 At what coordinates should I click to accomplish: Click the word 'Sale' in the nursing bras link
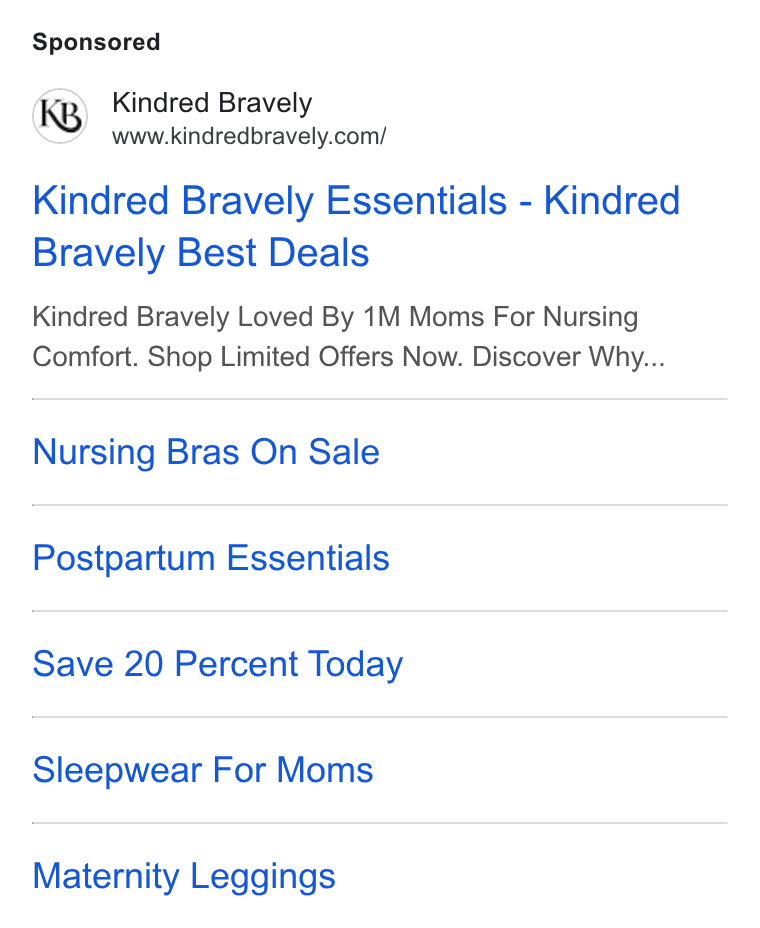tap(344, 452)
